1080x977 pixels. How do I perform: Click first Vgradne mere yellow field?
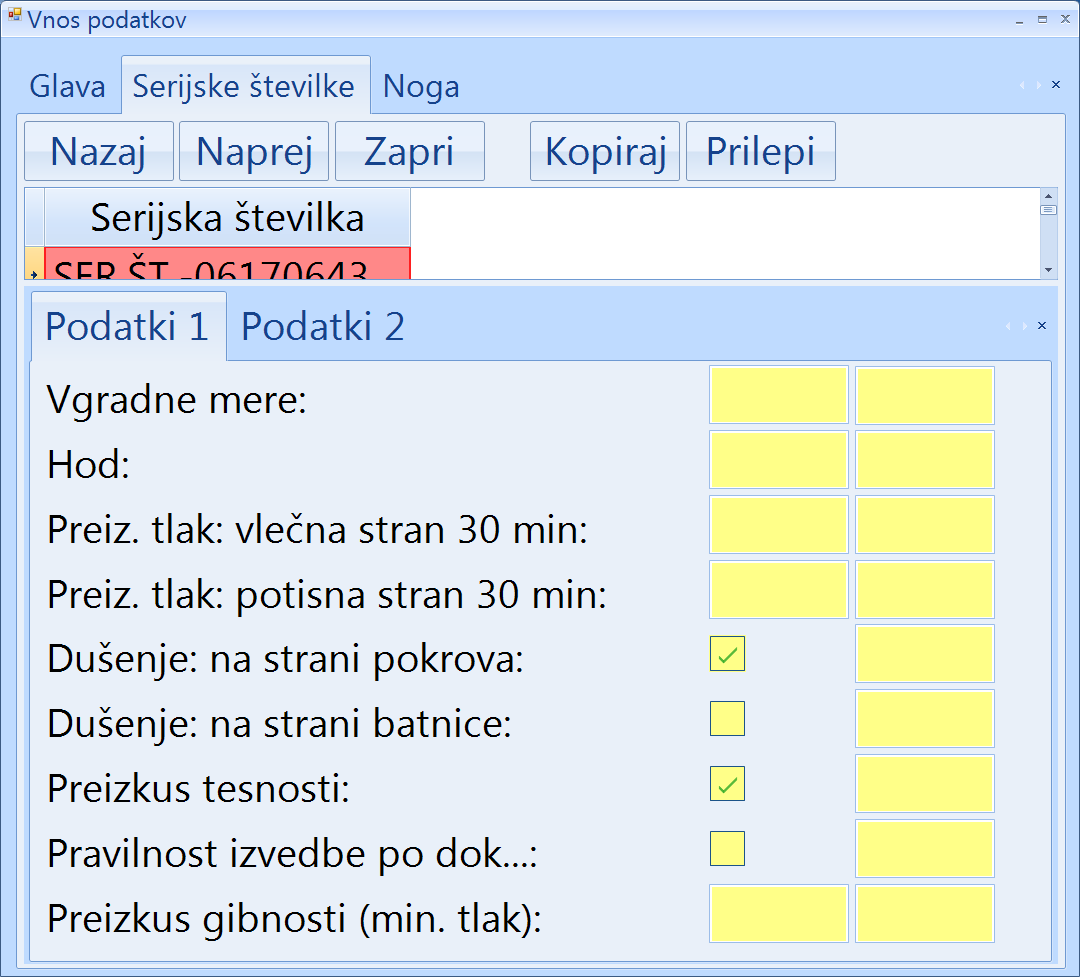coord(779,396)
